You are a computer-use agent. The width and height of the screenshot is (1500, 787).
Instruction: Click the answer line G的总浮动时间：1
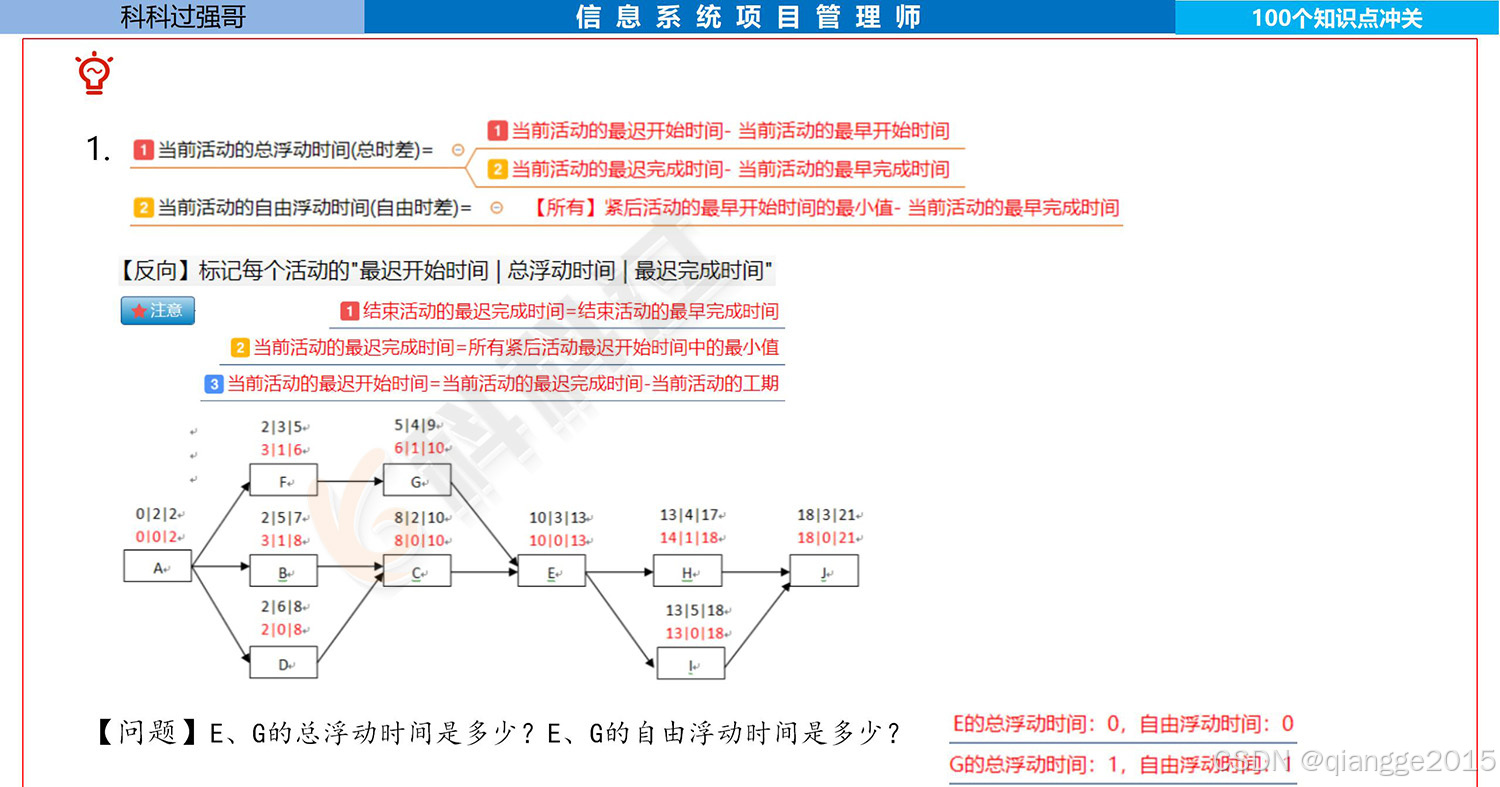pos(1121,765)
